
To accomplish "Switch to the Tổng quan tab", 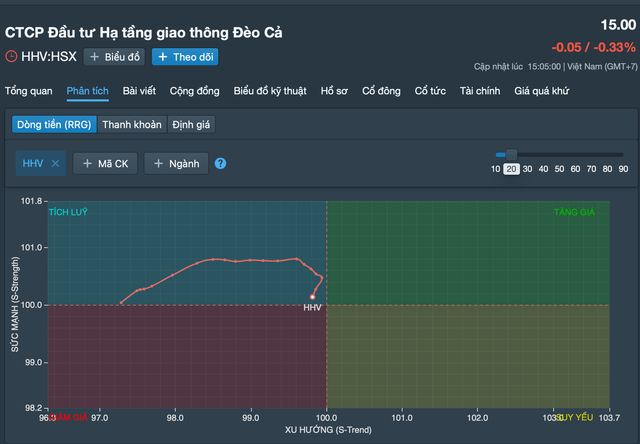I will tap(28, 91).
